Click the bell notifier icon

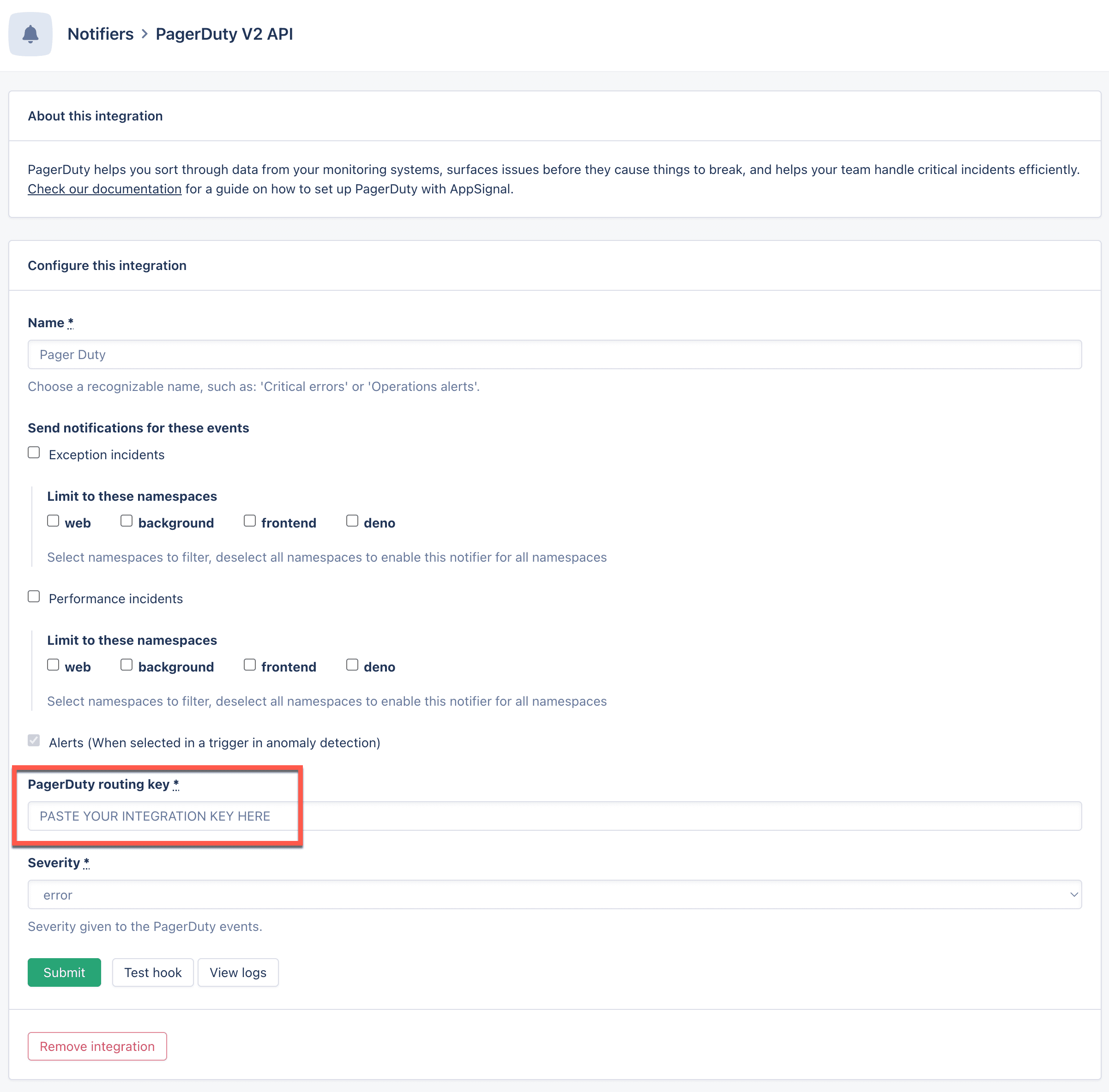[x=30, y=35]
